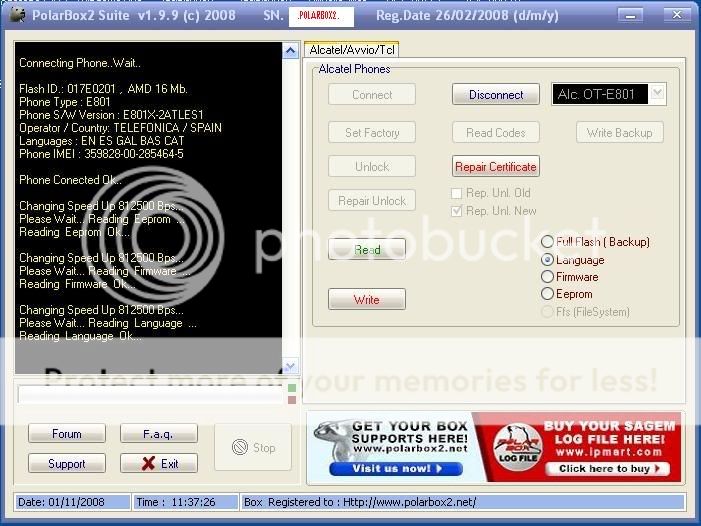Select Ffs (FileSystem) radio option
701x526 pixels.
coord(547,311)
